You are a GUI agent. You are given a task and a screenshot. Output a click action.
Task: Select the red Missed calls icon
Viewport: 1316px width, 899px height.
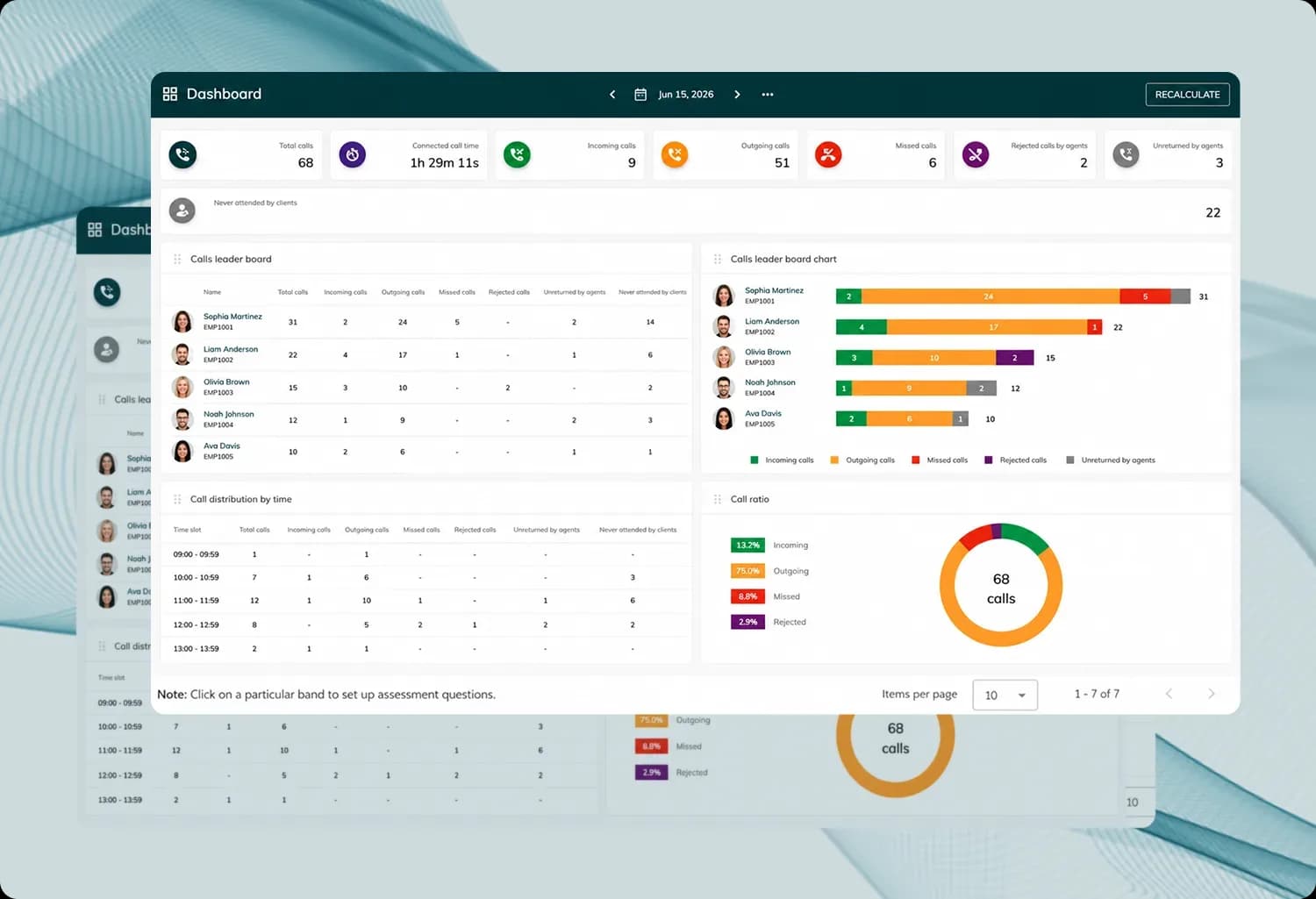point(828,154)
